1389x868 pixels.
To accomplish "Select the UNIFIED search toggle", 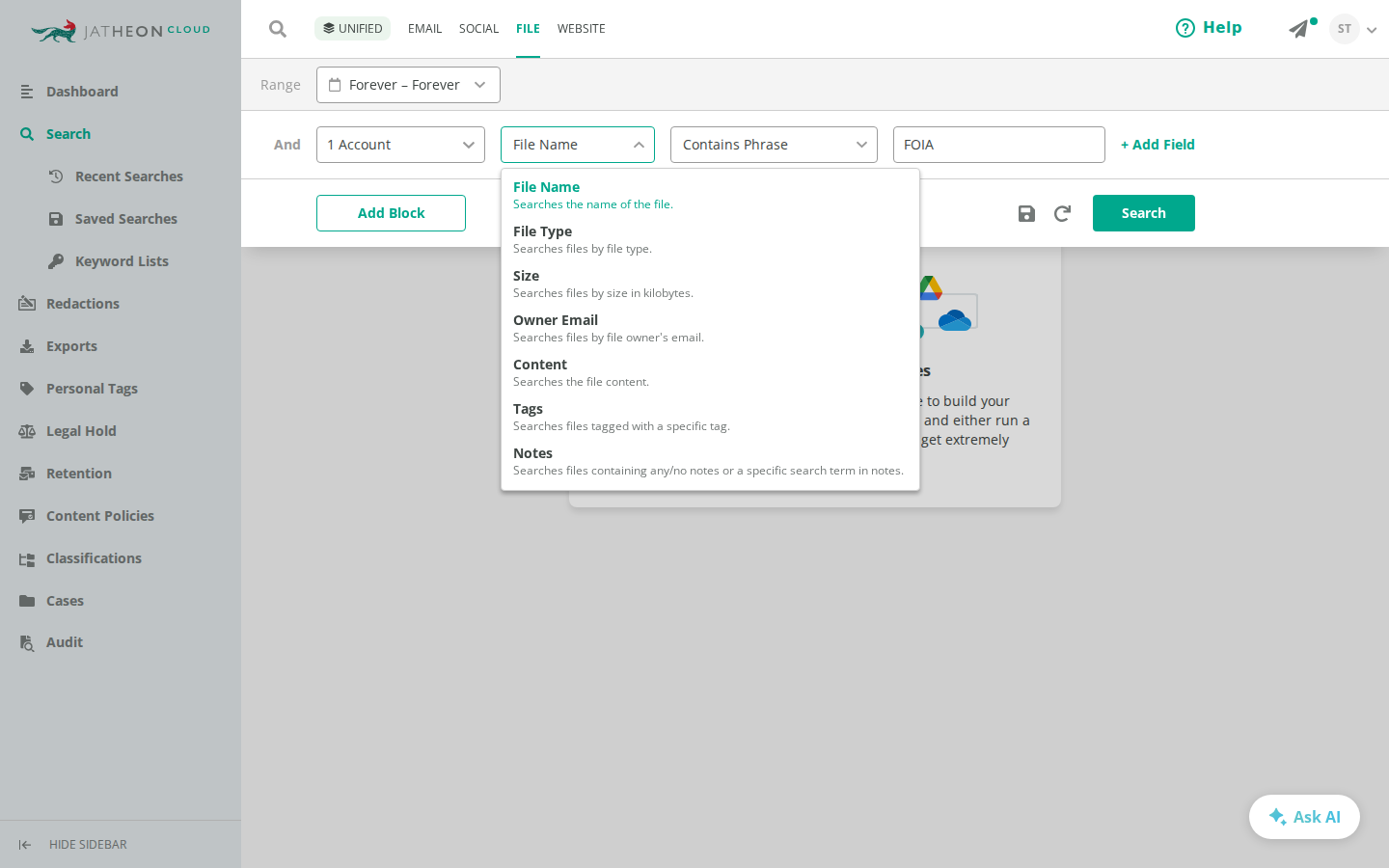I will click(x=352, y=29).
